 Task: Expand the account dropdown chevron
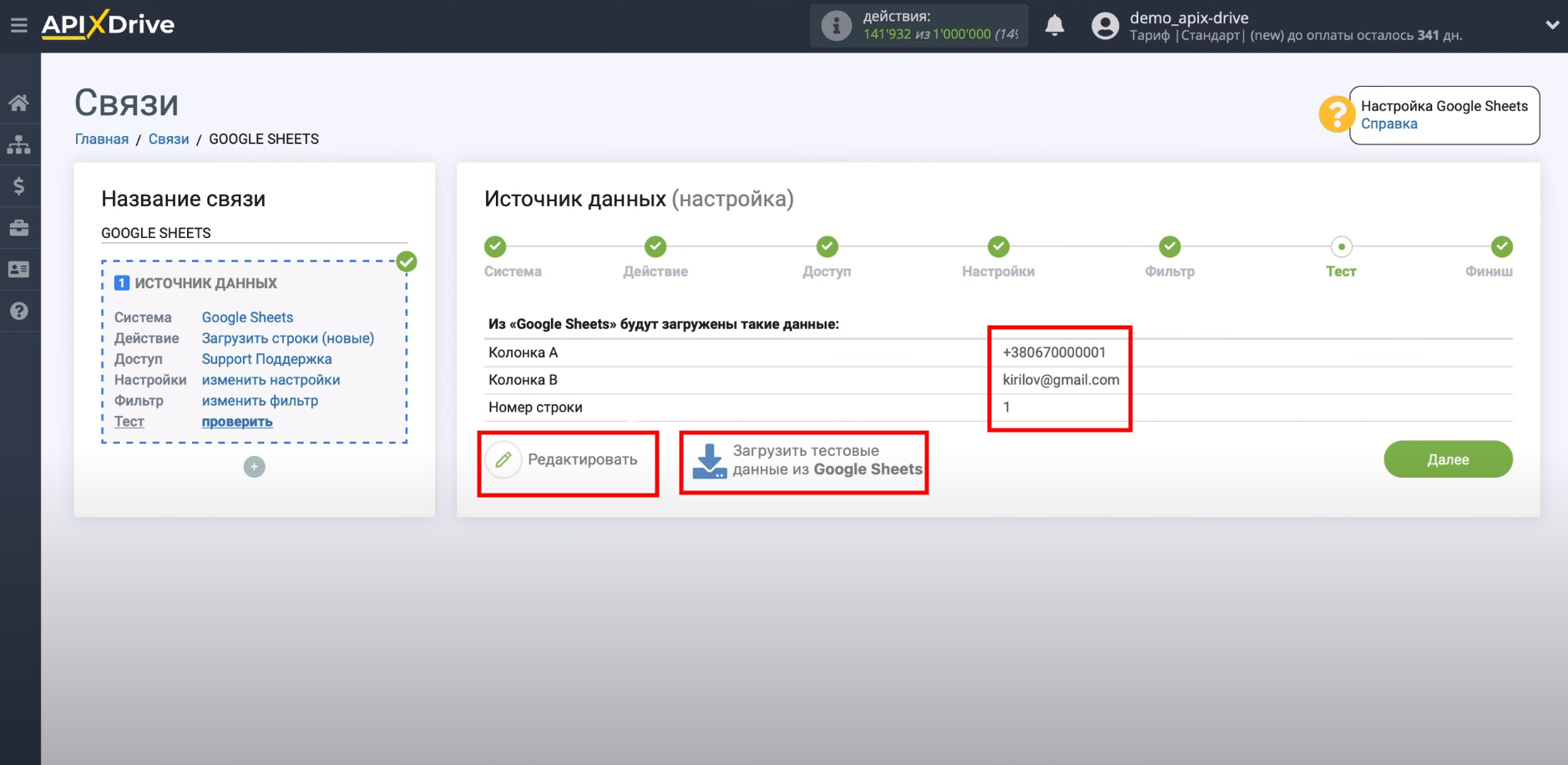(x=1551, y=25)
